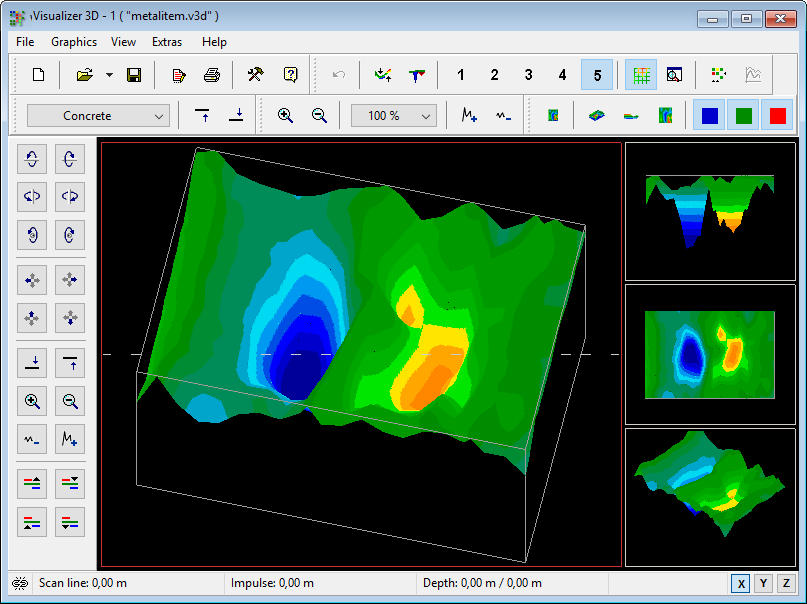This screenshot has height=604, width=807.
Task: Select the red color swatch
Action: pos(776,116)
